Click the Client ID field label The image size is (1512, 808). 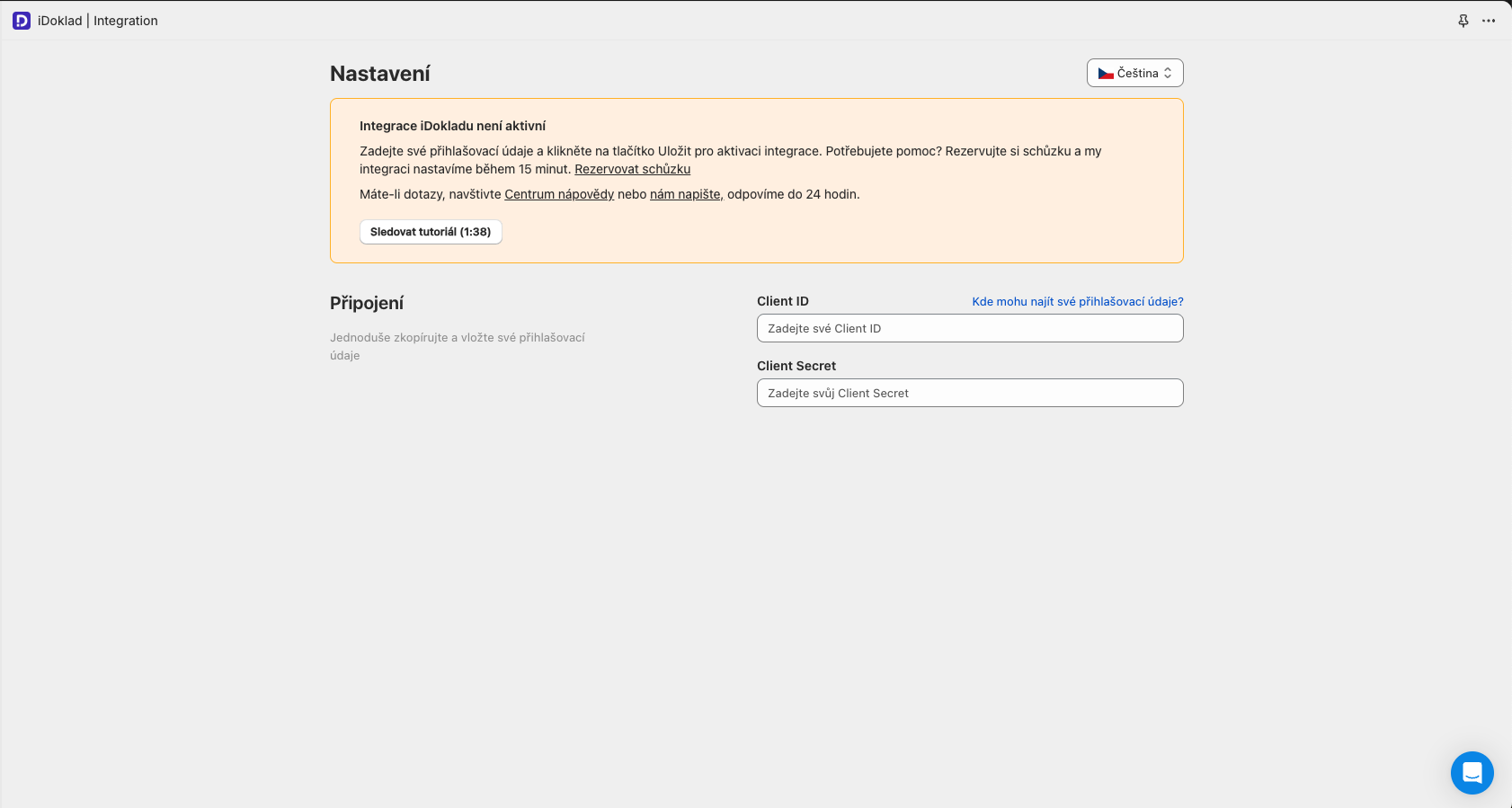[782, 301]
